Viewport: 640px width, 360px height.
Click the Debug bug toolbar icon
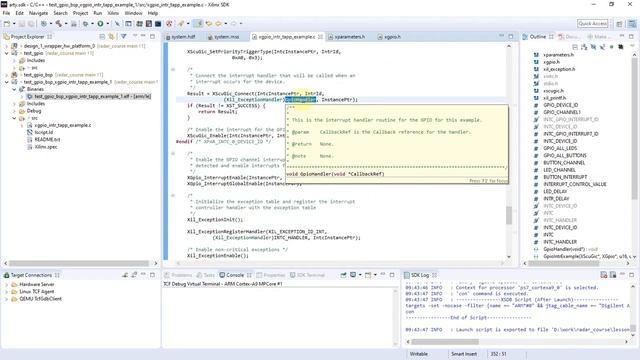pos(85,24)
